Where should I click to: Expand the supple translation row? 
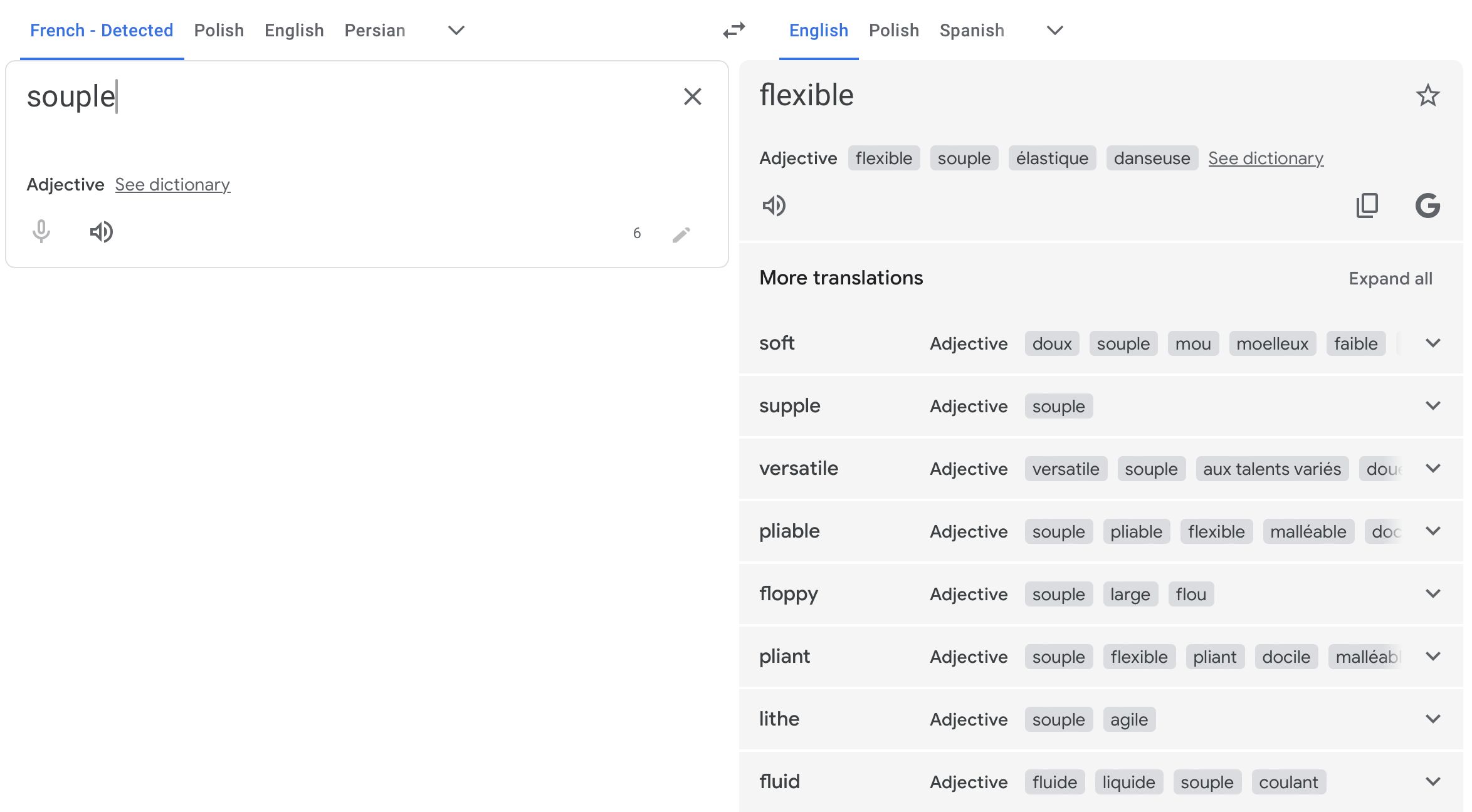[x=1433, y=405]
